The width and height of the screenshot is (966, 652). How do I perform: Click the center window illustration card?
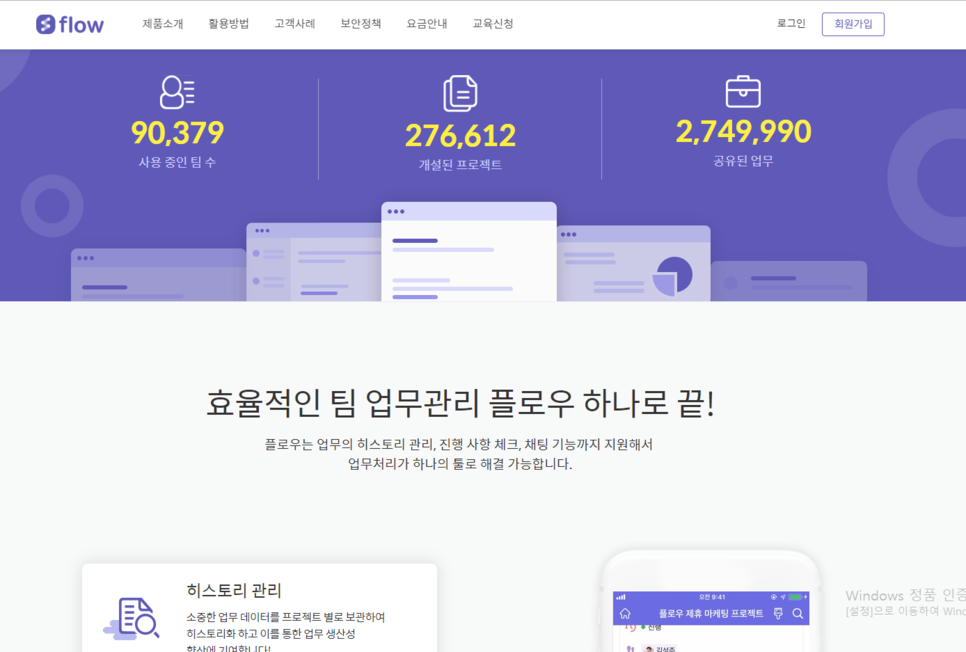[469, 251]
